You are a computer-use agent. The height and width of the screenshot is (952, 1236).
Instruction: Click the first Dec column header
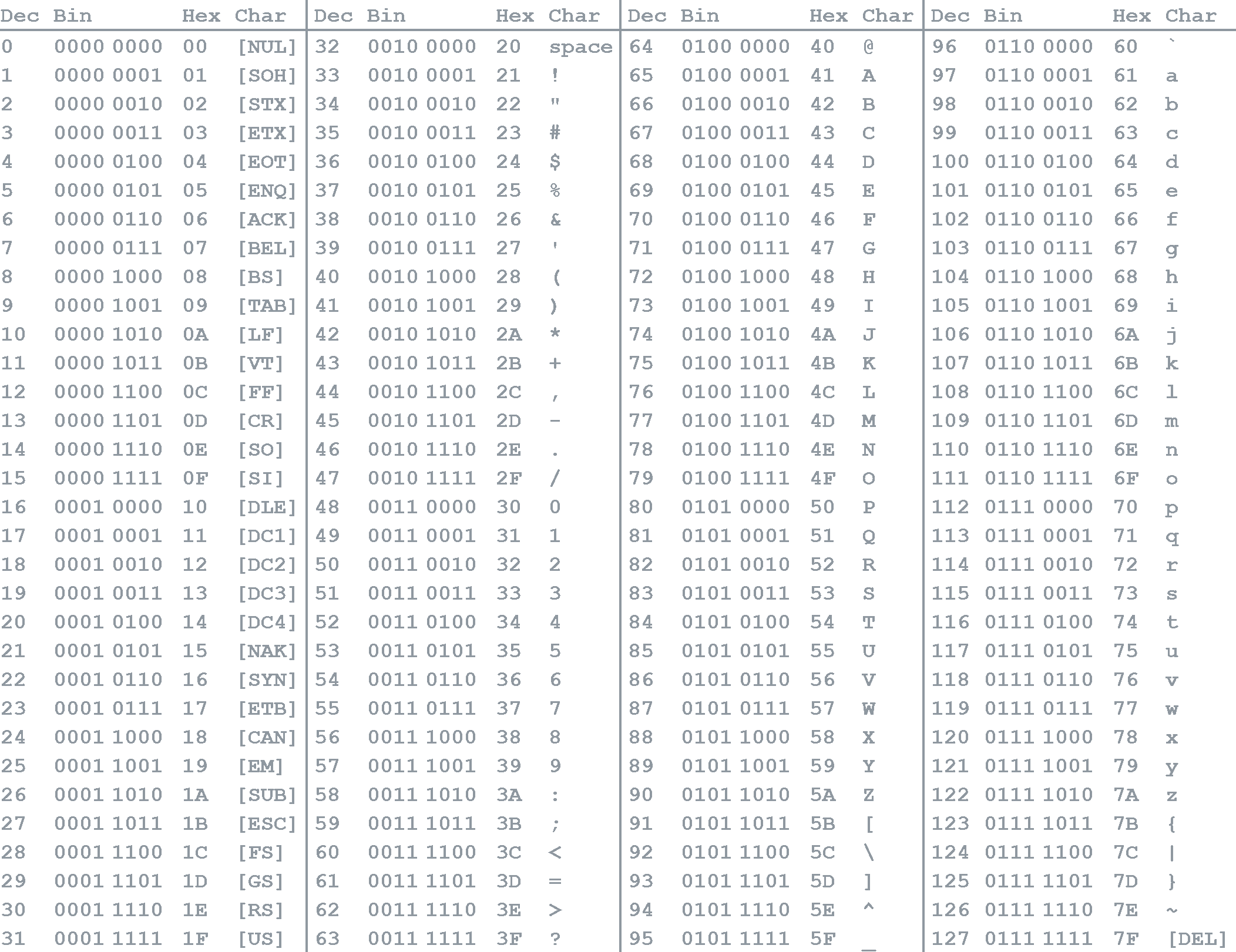point(20,15)
